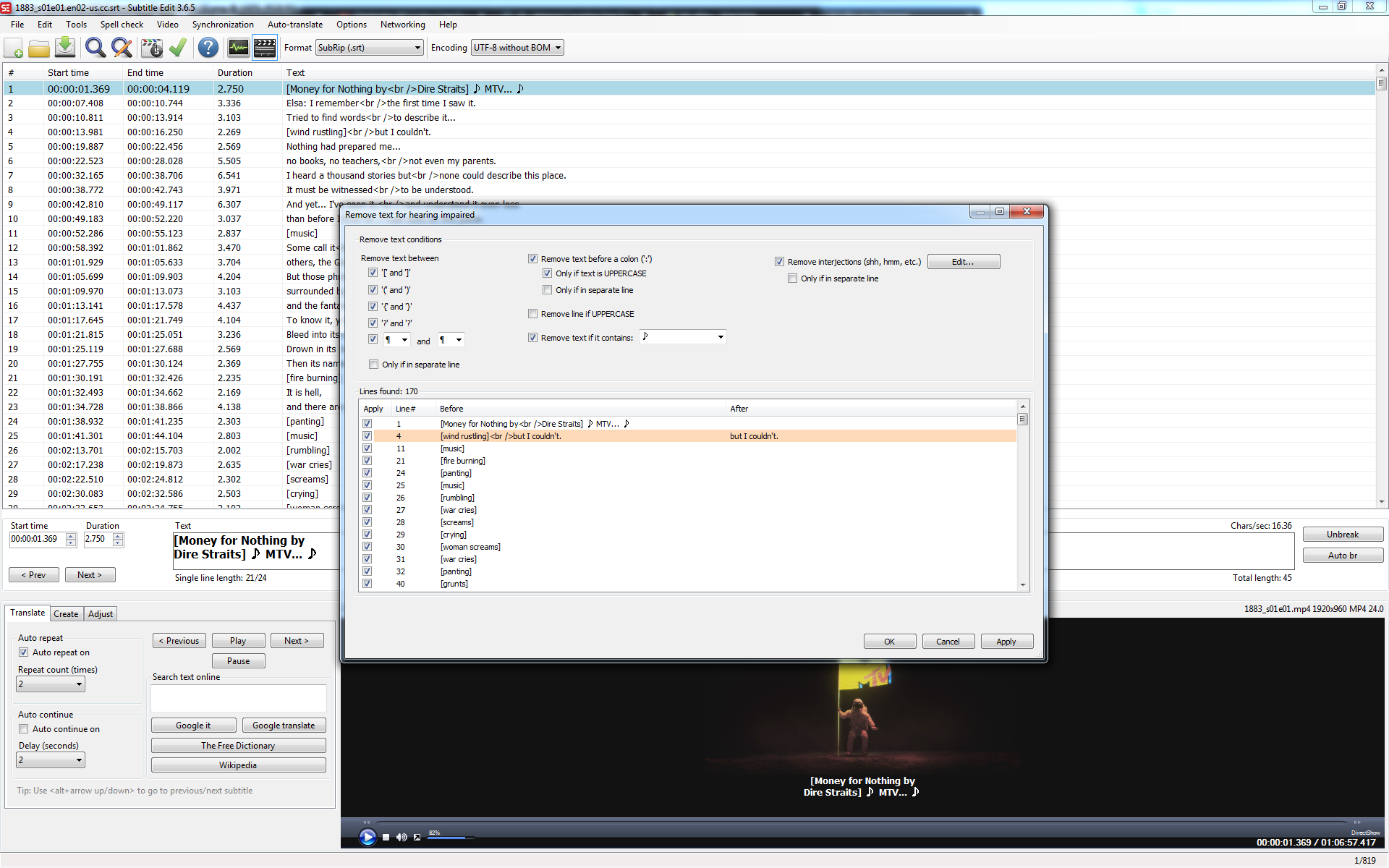1389x868 pixels.
Task: Open the custom end character dropdown
Action: [x=451, y=340]
